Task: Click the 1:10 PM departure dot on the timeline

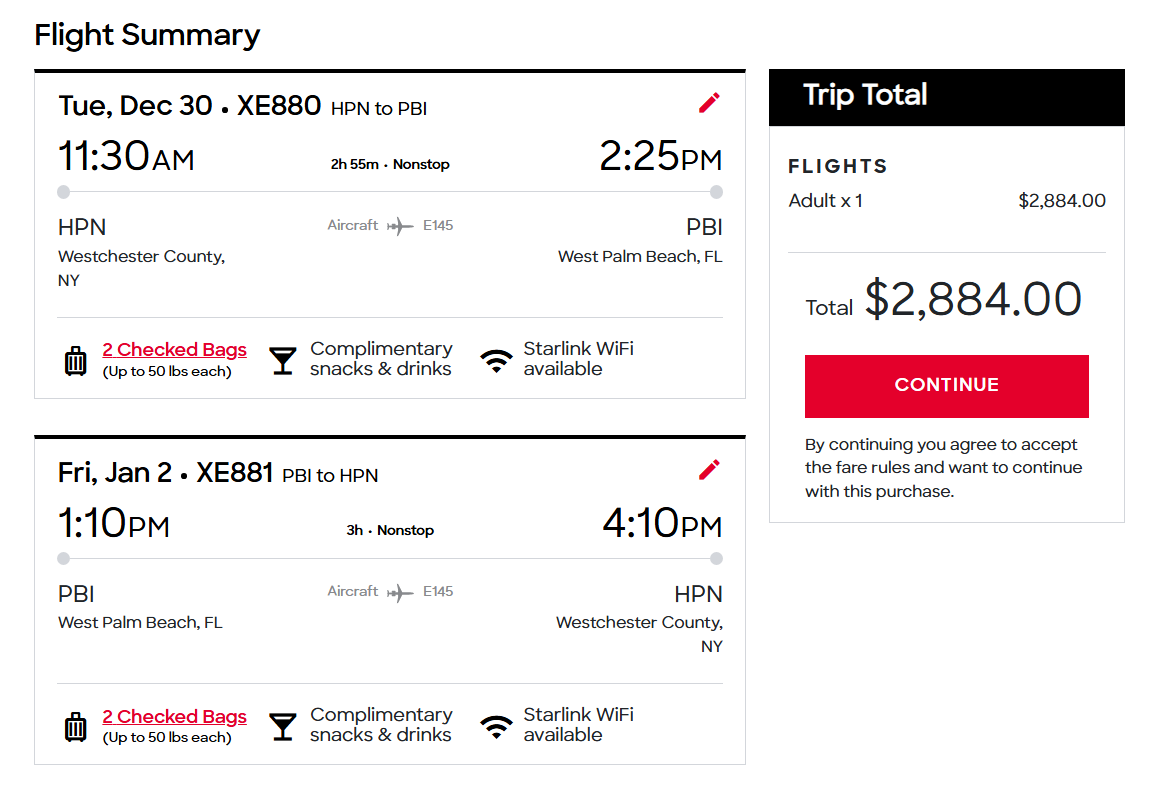Action: (64, 559)
